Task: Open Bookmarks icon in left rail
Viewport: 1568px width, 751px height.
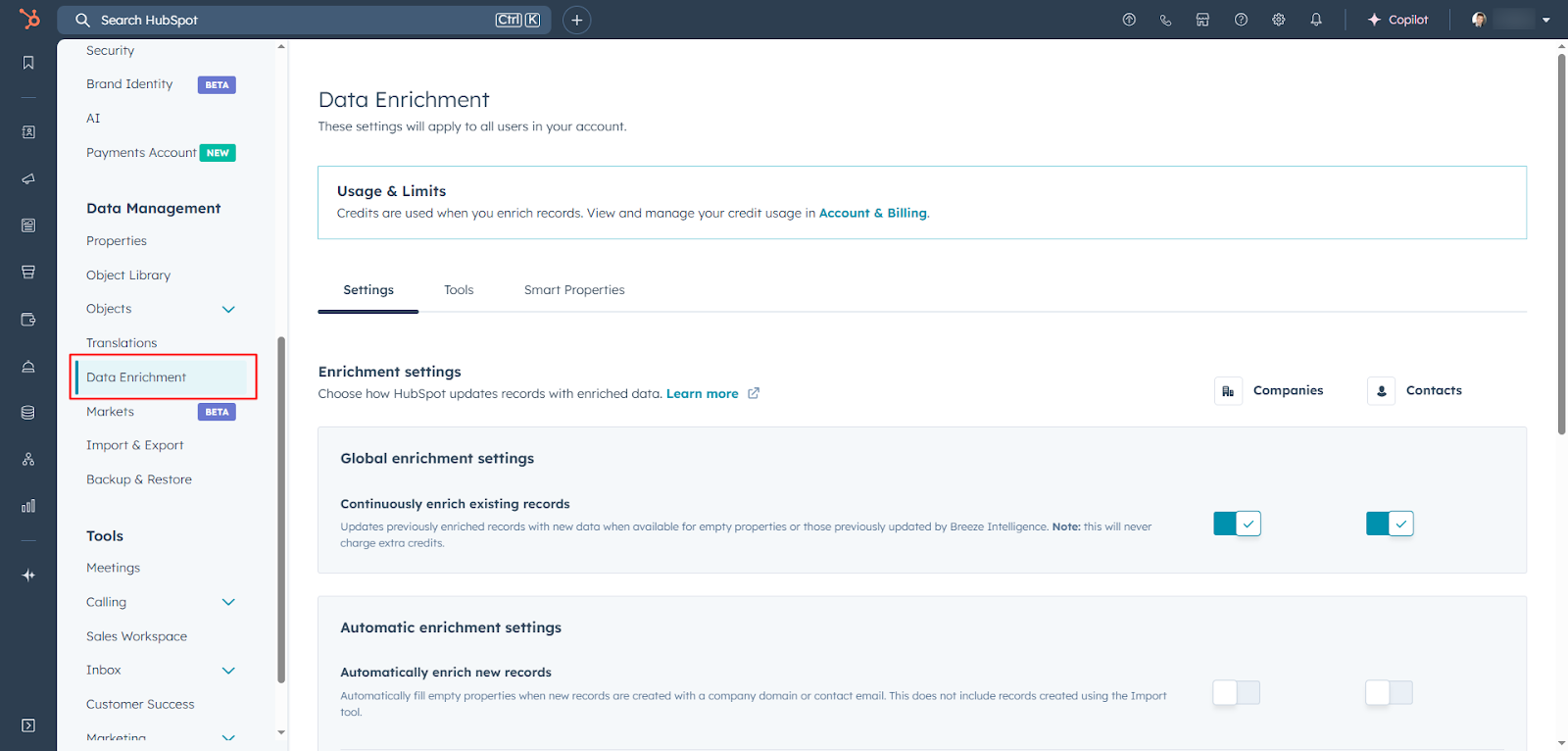Action: click(x=28, y=63)
